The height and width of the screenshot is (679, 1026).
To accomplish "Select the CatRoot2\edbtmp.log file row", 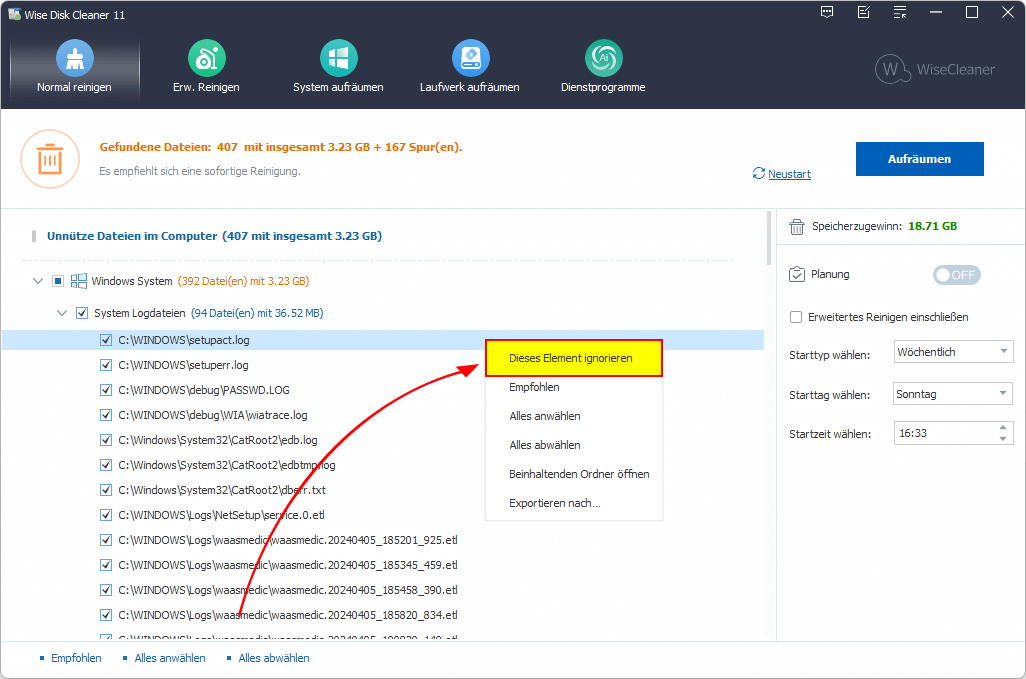I will (383, 465).
